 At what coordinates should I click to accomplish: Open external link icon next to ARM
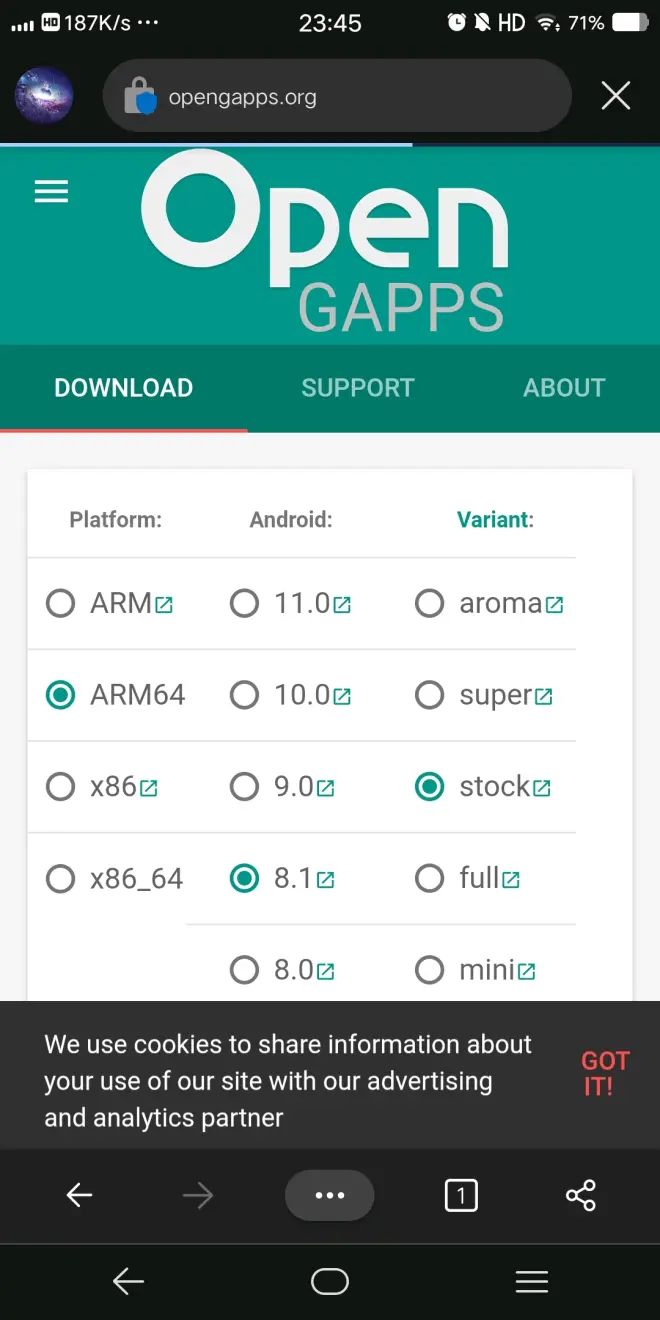point(164,605)
